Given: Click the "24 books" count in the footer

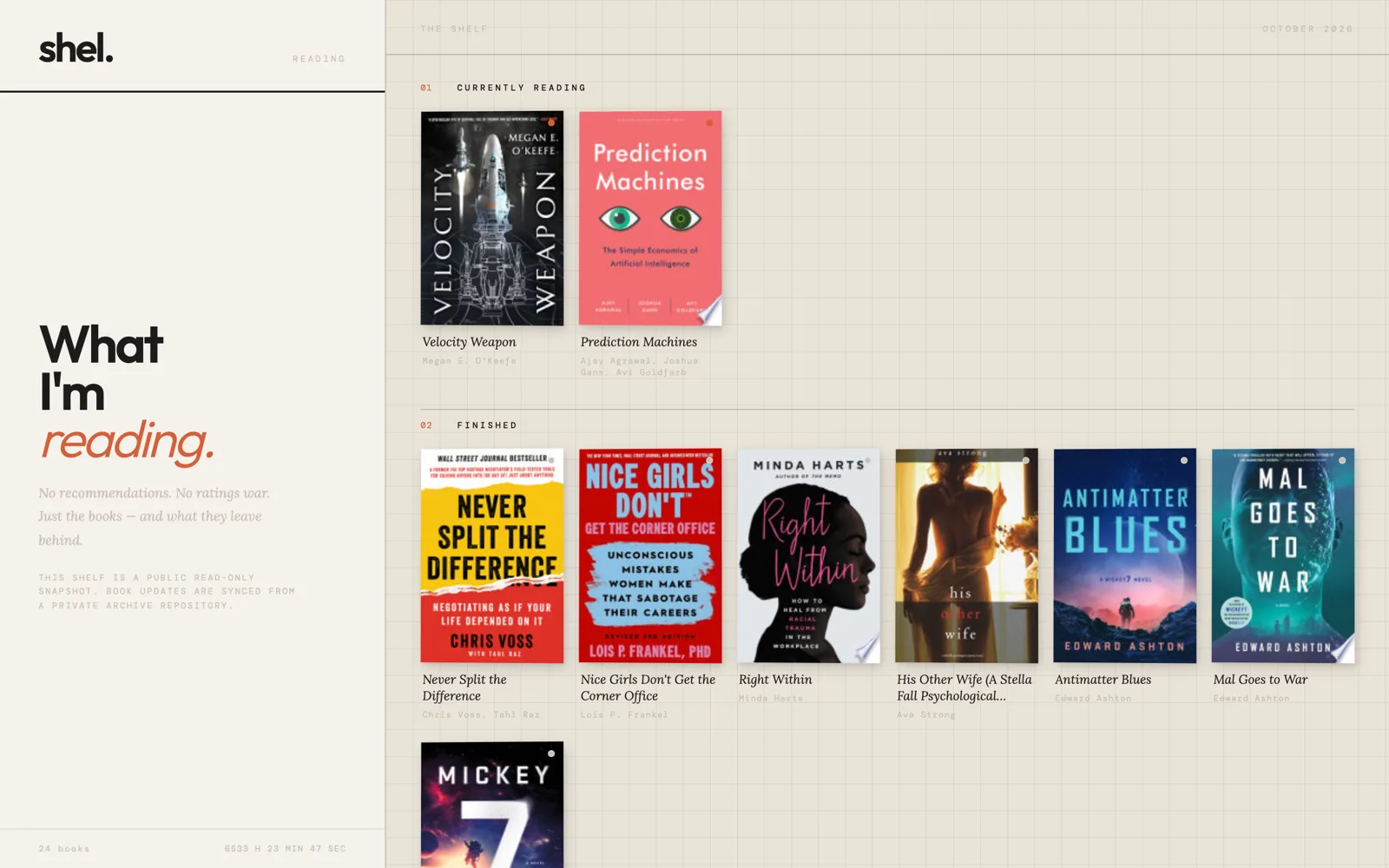Looking at the screenshot, I should (64, 849).
